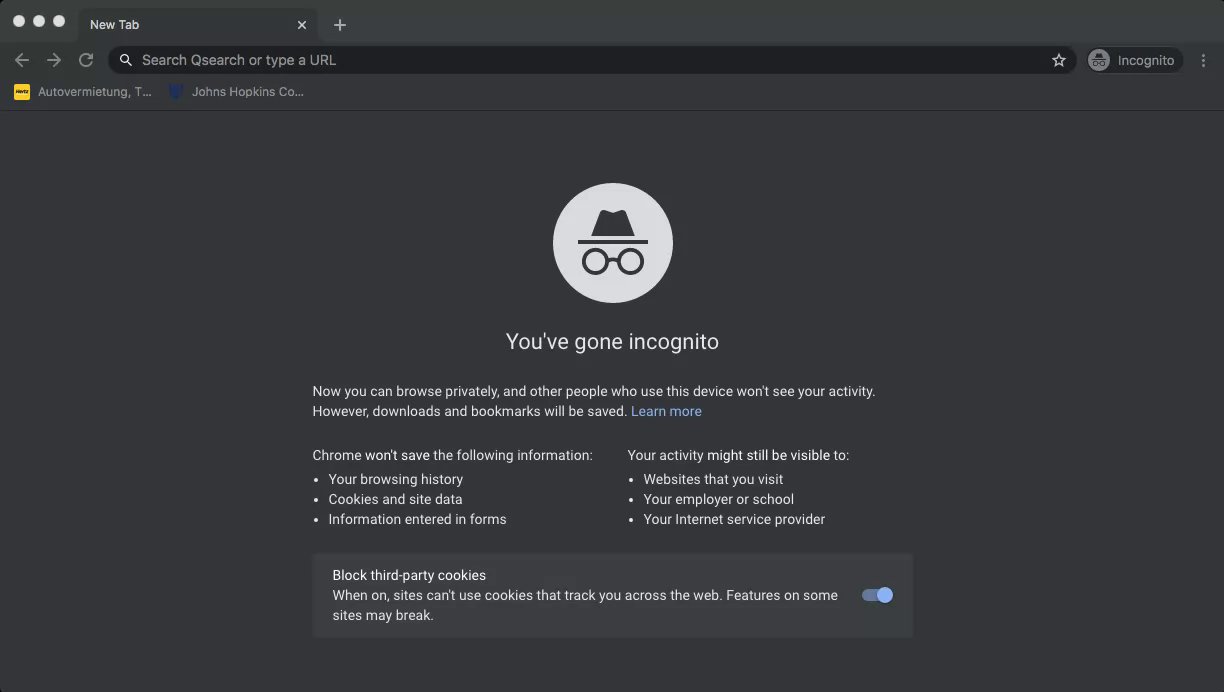Image resolution: width=1224 pixels, height=692 pixels.
Task: Open a new tab with the plus button
Action: pyautogui.click(x=340, y=25)
